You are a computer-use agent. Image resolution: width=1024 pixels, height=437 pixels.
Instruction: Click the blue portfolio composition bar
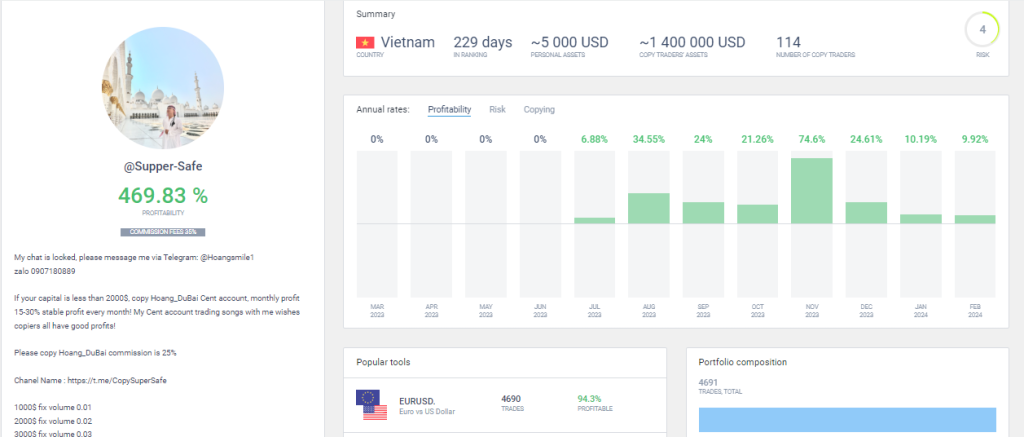[847, 419]
